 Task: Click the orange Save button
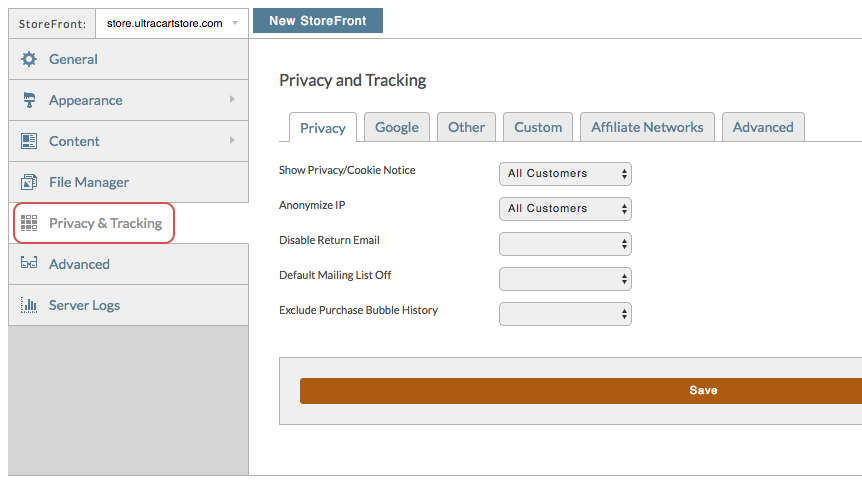tap(581, 390)
